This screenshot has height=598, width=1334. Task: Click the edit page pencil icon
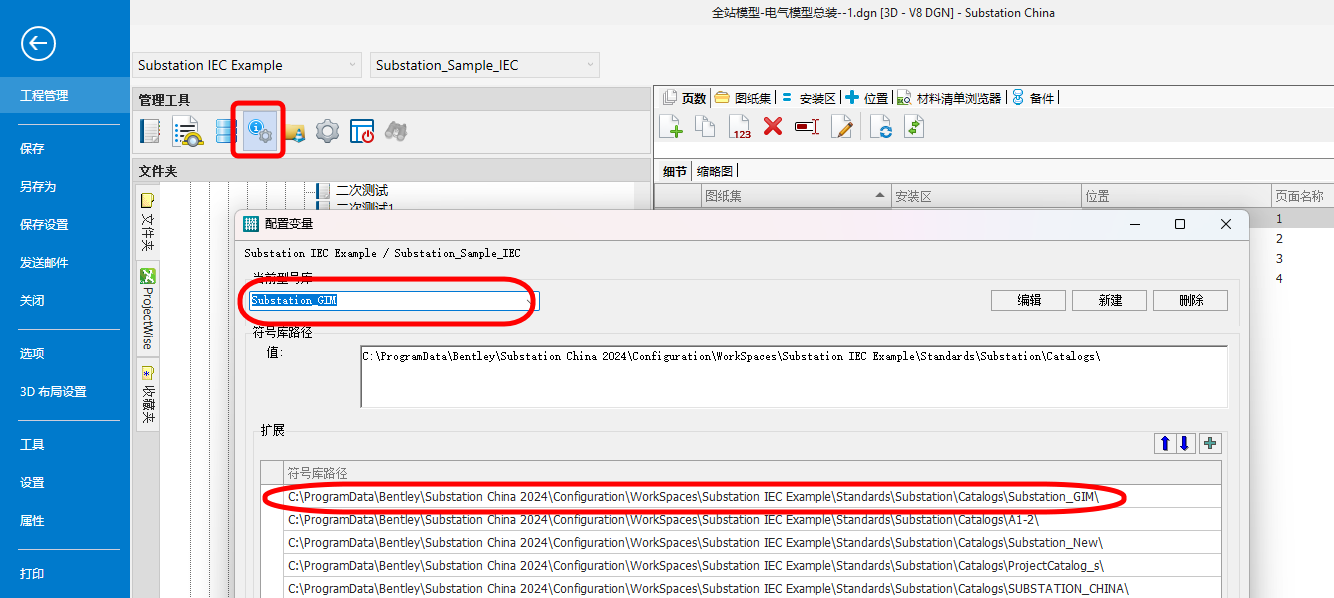point(842,126)
